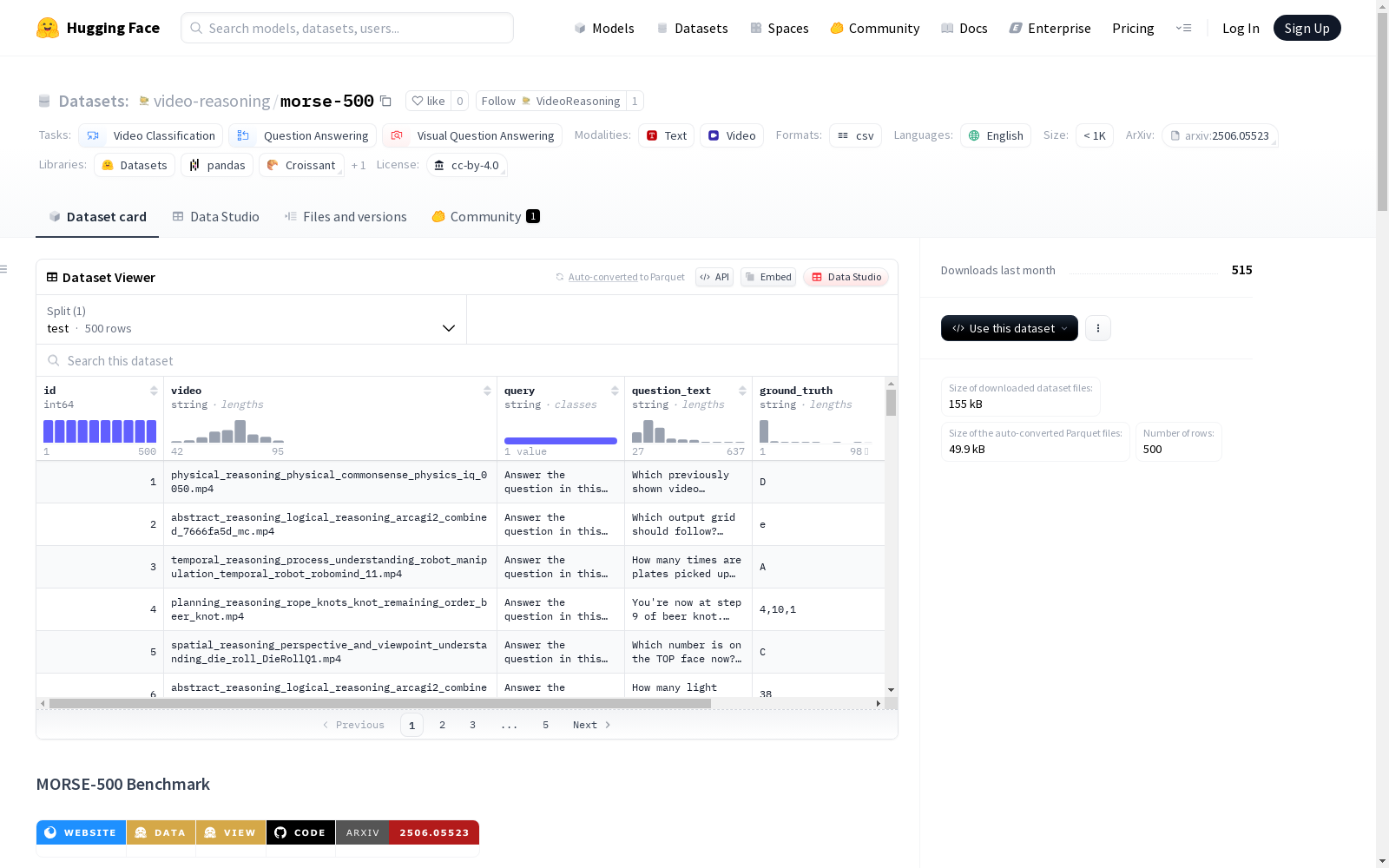Image resolution: width=1389 pixels, height=868 pixels.
Task: Open the three-dot options beside Use this dataset
Action: coord(1098,328)
